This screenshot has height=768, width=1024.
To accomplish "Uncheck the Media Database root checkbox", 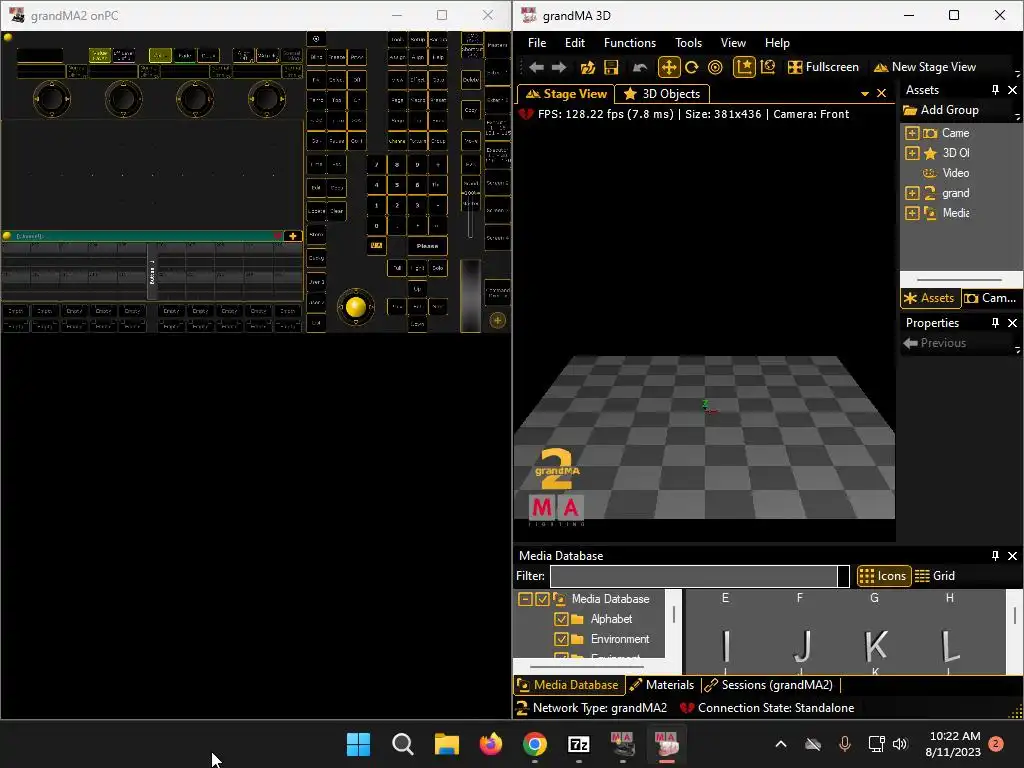I will [542, 599].
